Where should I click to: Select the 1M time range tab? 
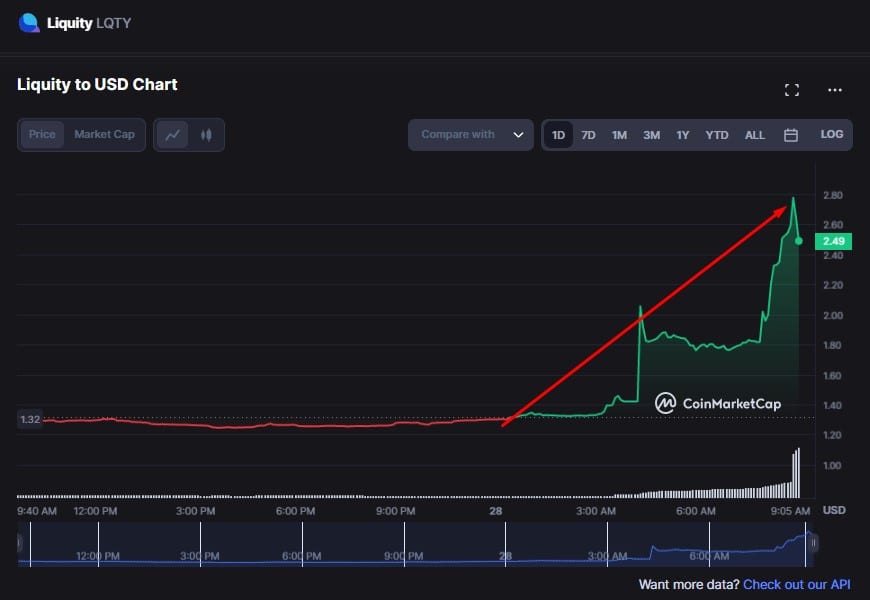point(619,135)
